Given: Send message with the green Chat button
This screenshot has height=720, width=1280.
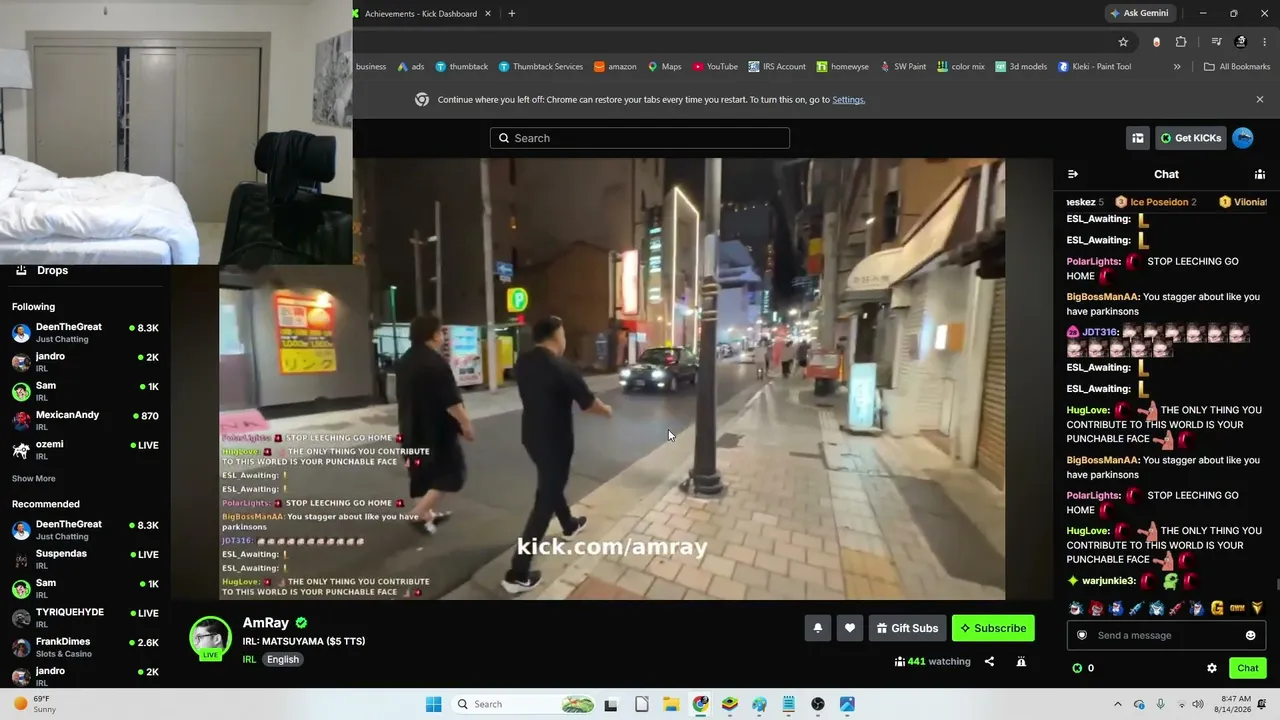Looking at the screenshot, I should click(x=1248, y=668).
